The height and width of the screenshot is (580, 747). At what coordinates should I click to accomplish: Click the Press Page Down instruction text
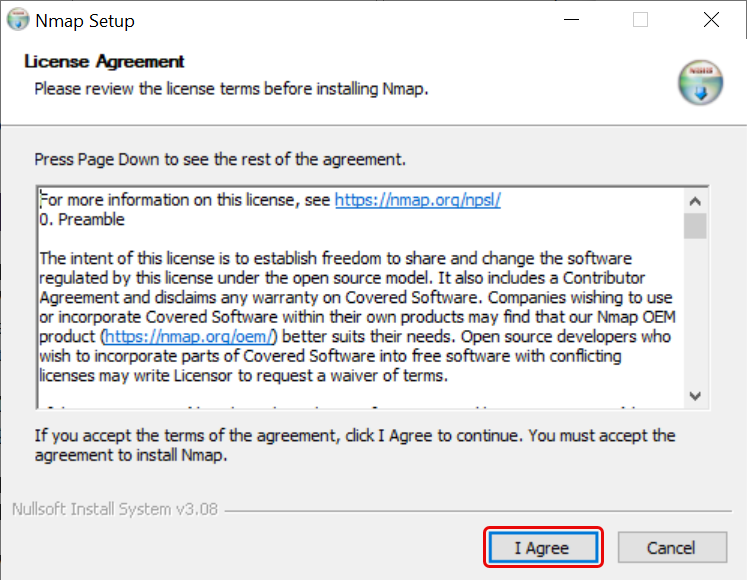(220, 159)
